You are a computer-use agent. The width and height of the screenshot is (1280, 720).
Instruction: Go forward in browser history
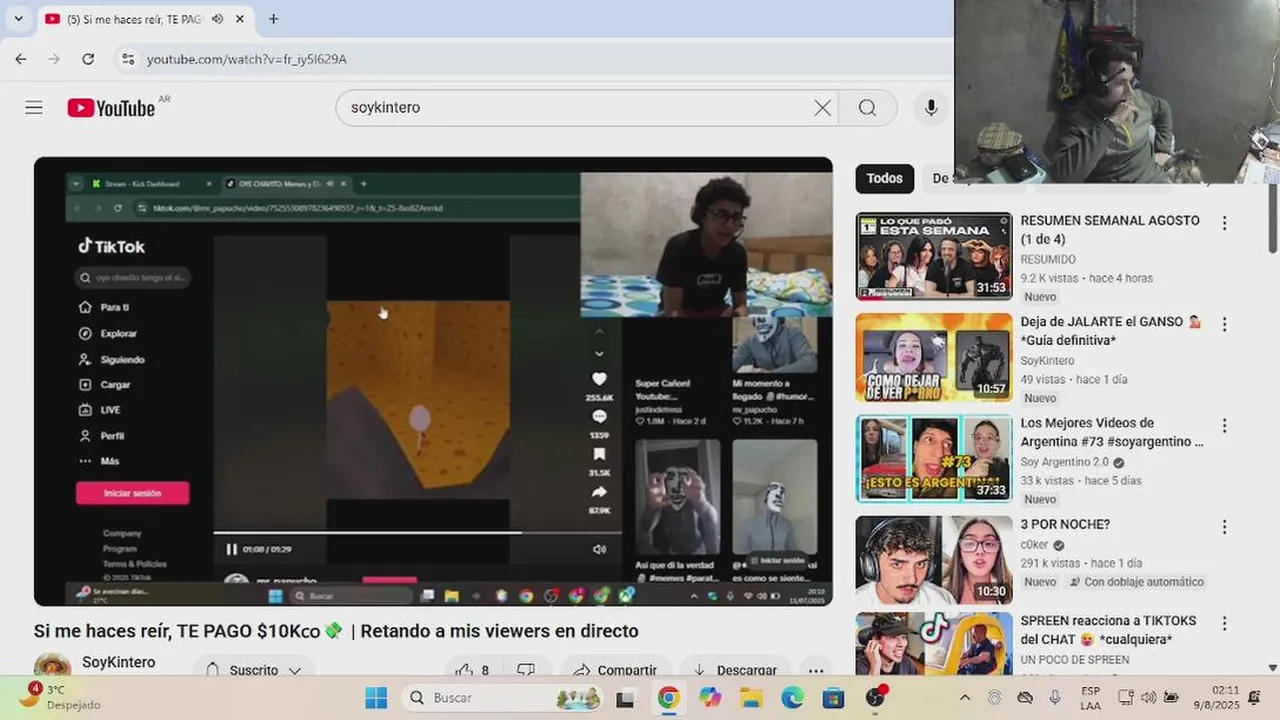pos(54,59)
